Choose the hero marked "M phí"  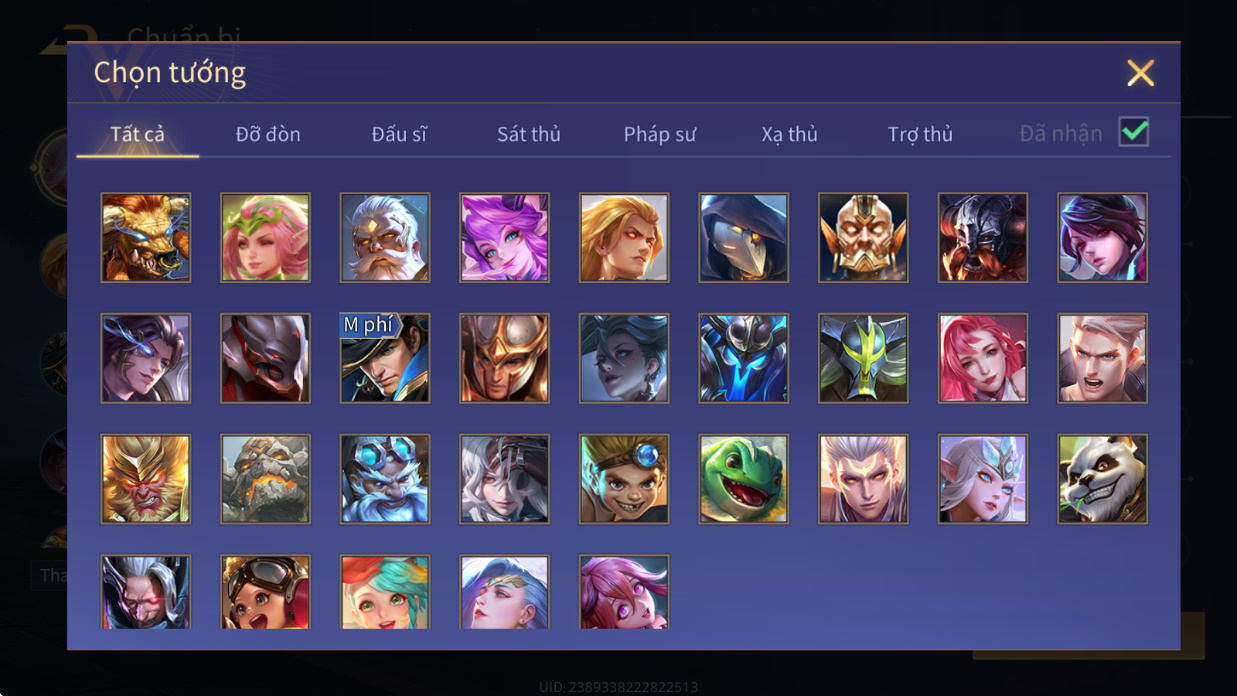[385, 358]
